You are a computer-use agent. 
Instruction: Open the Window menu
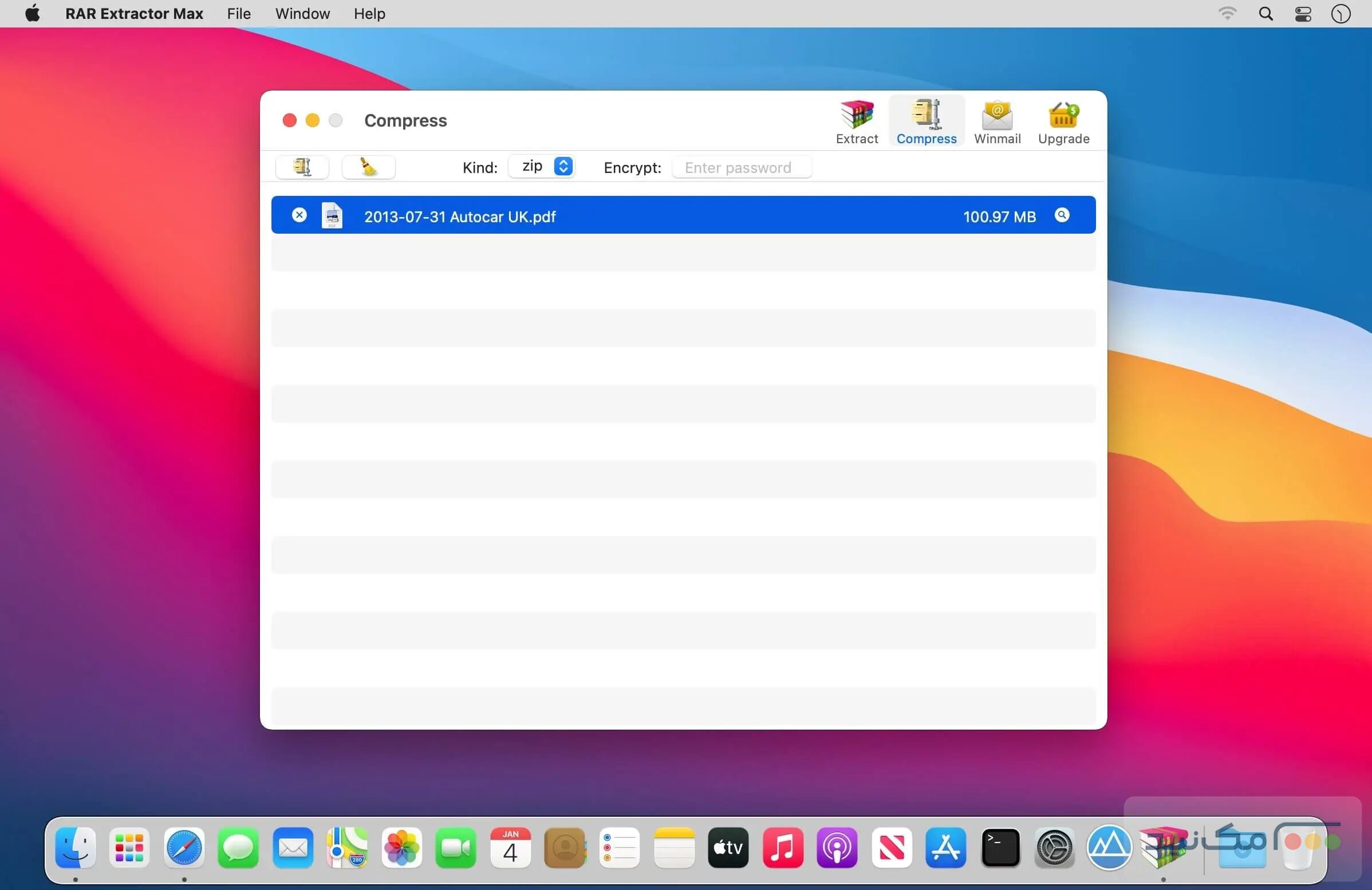point(302,13)
